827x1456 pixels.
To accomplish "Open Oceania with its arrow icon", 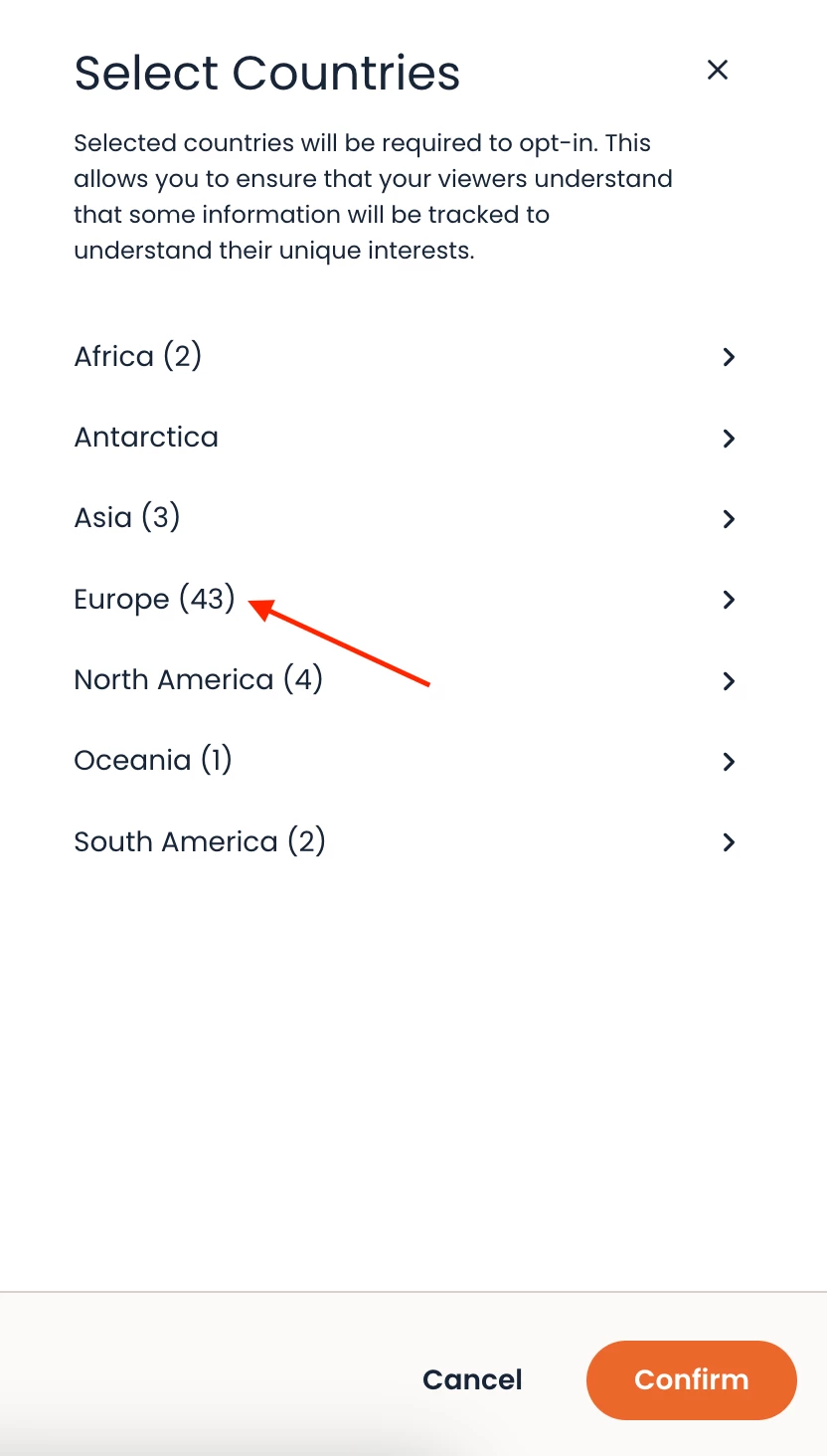I will (x=729, y=762).
